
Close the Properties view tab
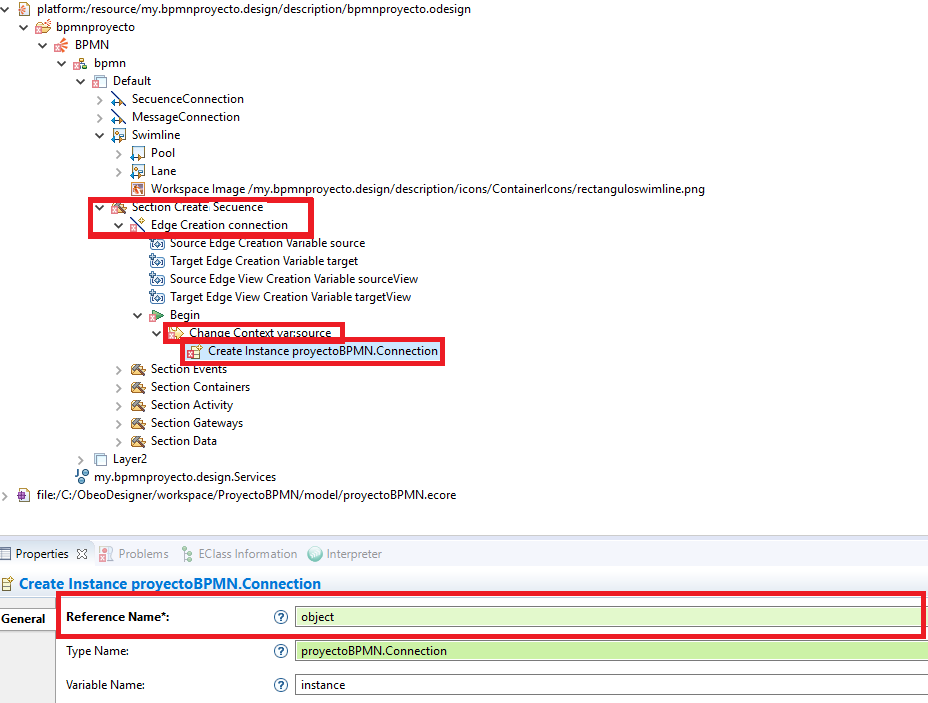tap(82, 554)
